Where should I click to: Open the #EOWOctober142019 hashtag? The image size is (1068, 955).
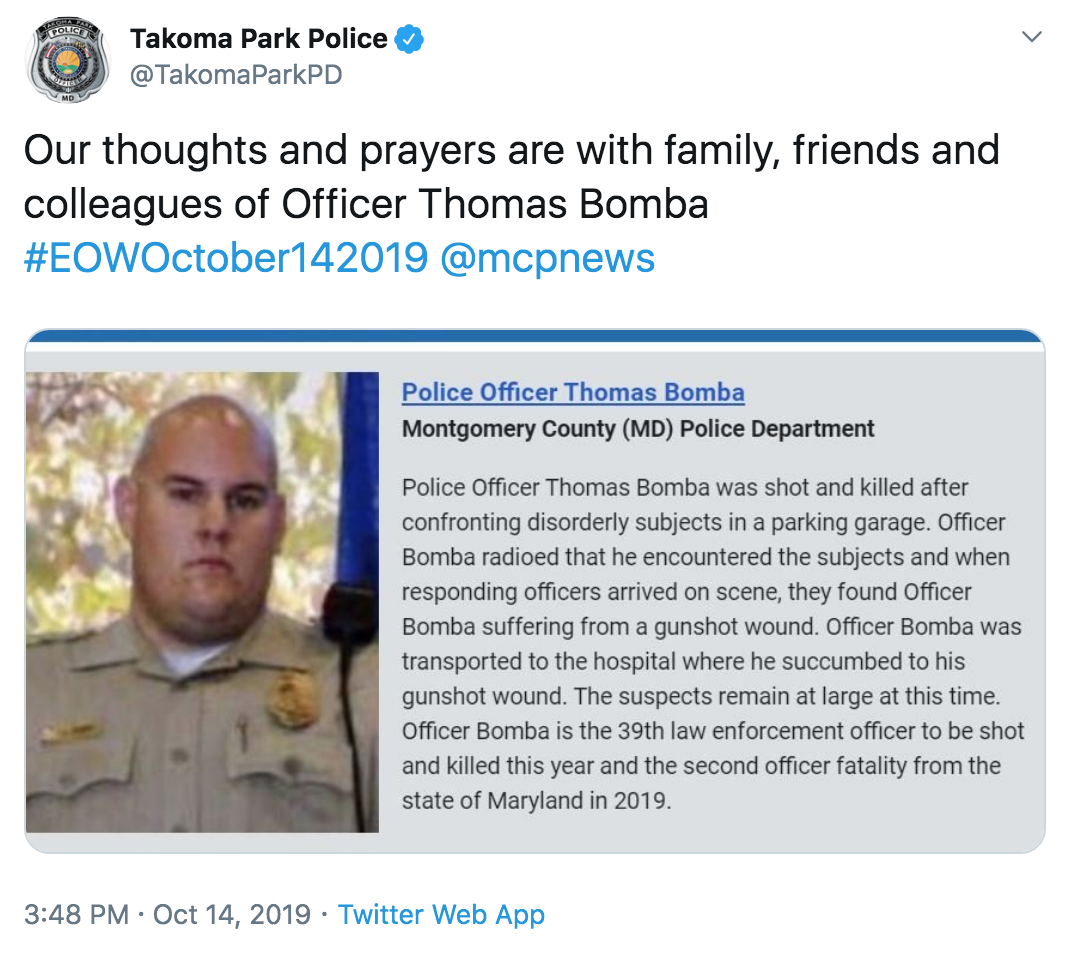[226, 258]
